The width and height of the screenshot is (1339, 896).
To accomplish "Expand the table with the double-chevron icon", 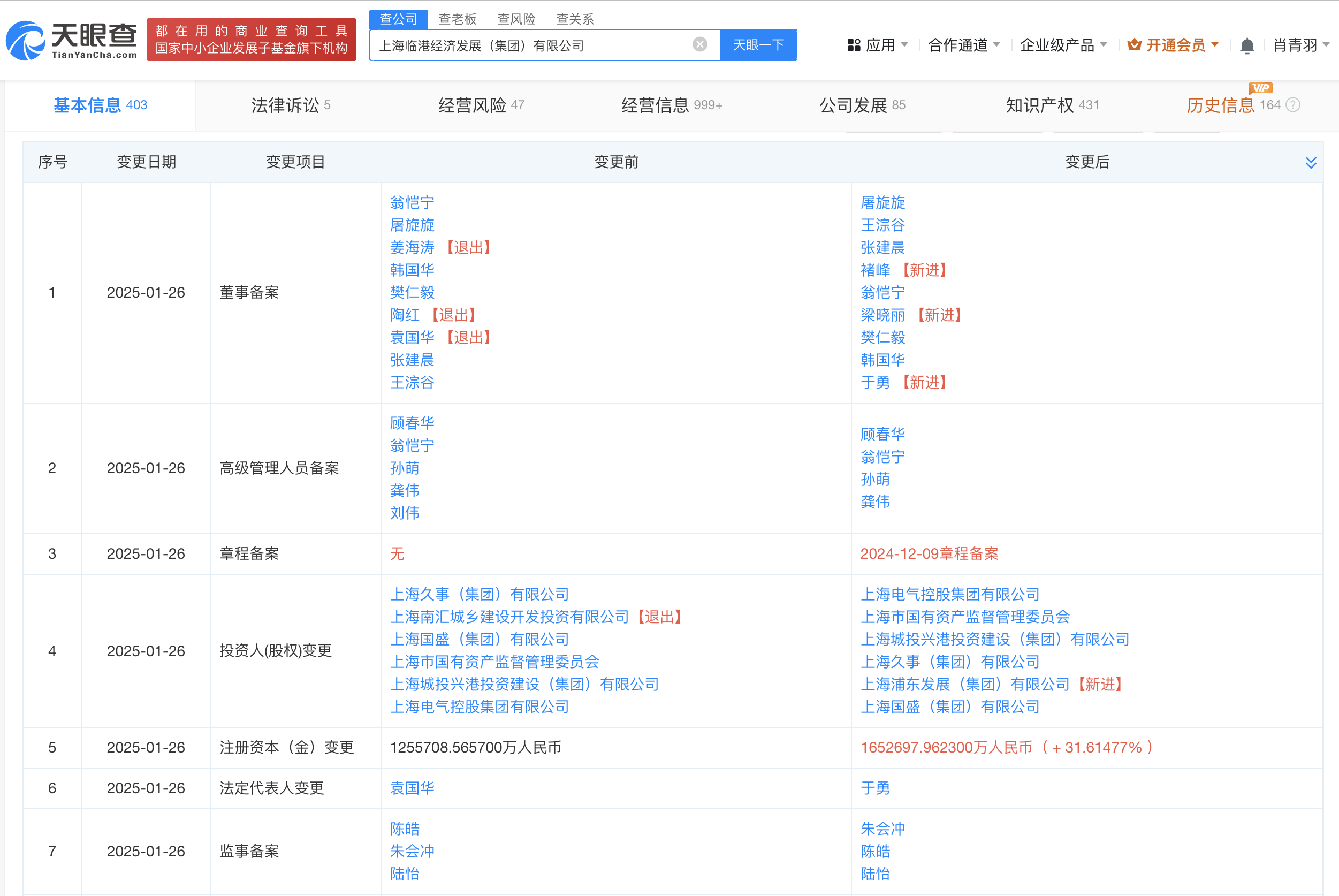I will tap(1311, 163).
